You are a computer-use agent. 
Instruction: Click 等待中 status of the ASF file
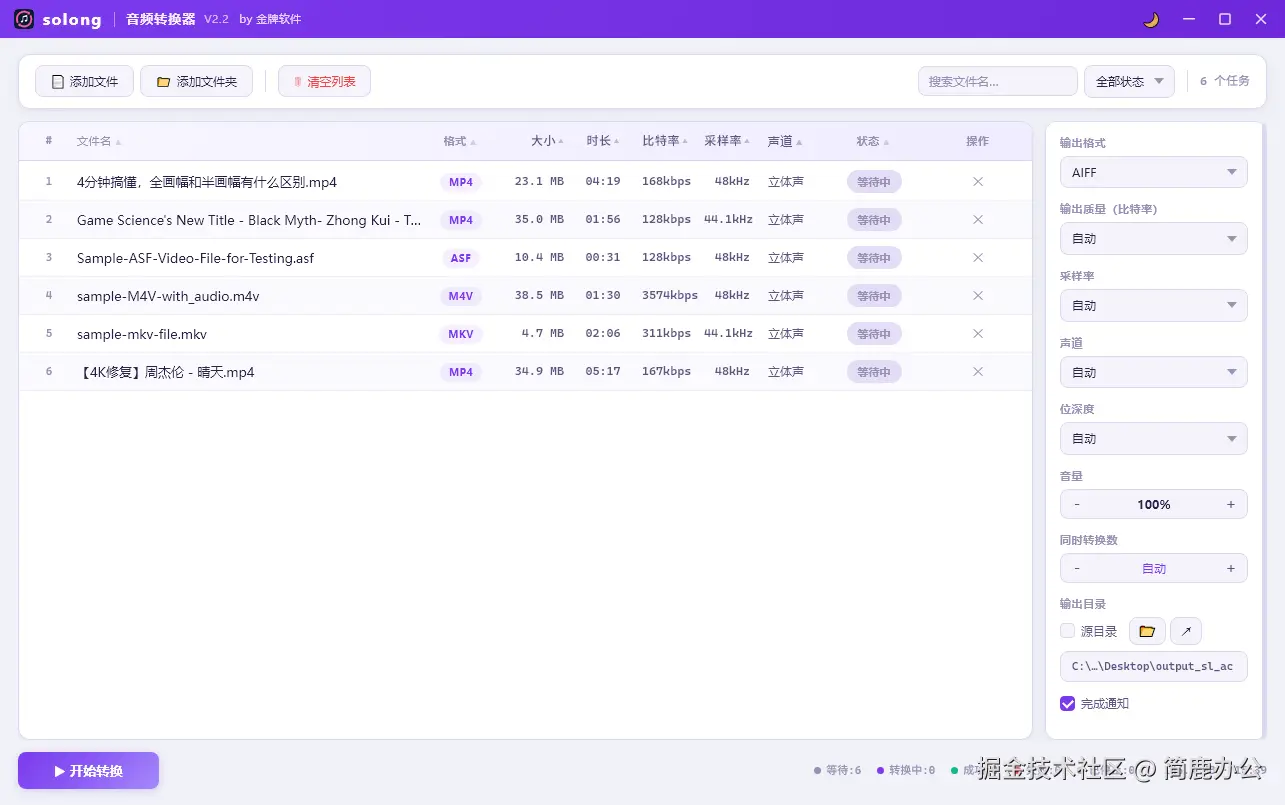874,257
